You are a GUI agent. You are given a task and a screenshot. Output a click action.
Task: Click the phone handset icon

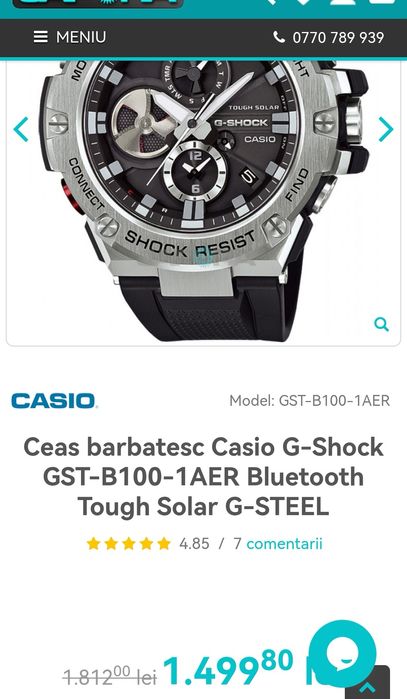280,37
